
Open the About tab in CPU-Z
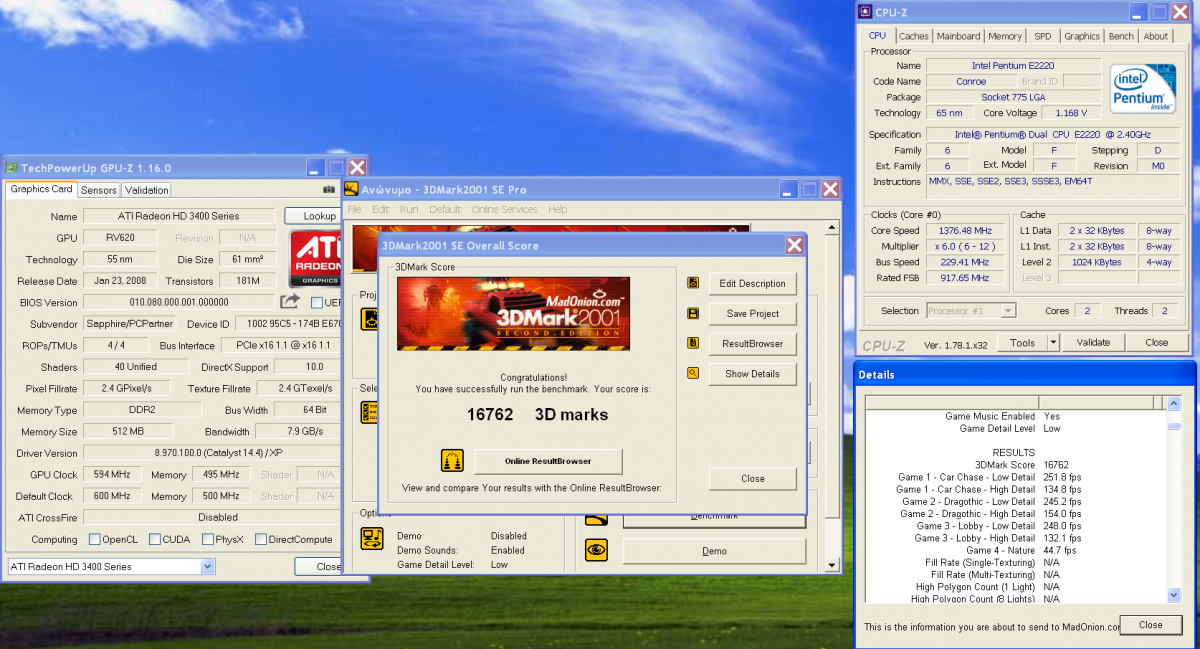point(1155,36)
